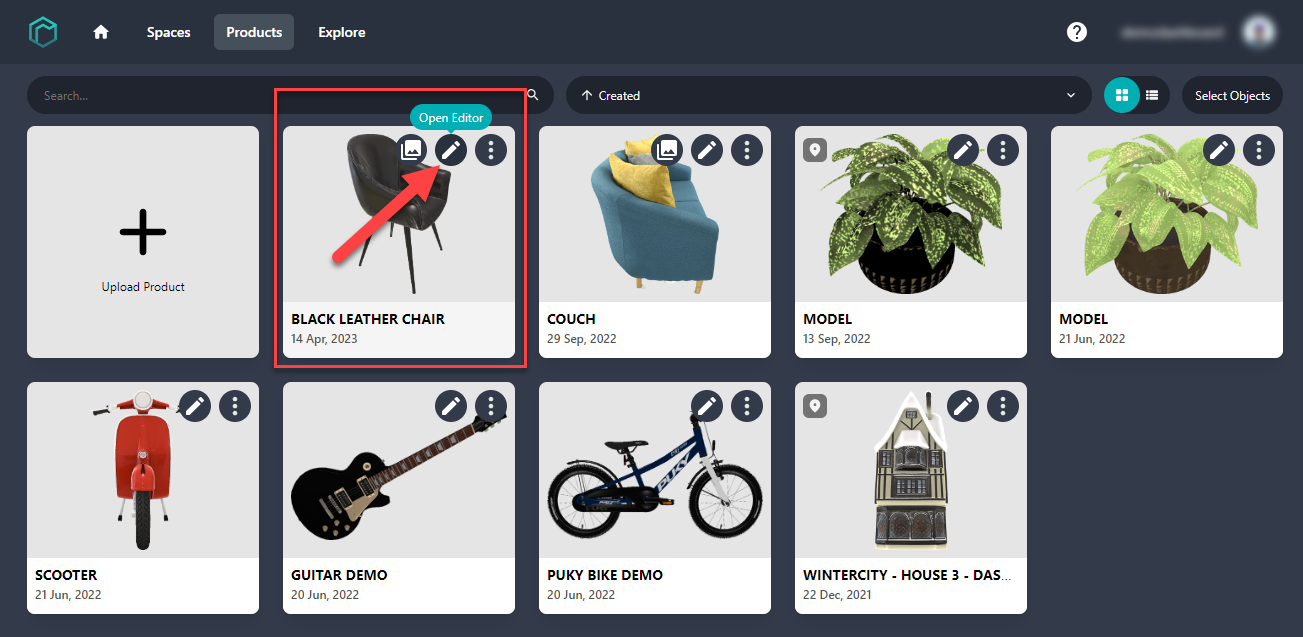Expand the Created sort dropdown

coord(829,95)
